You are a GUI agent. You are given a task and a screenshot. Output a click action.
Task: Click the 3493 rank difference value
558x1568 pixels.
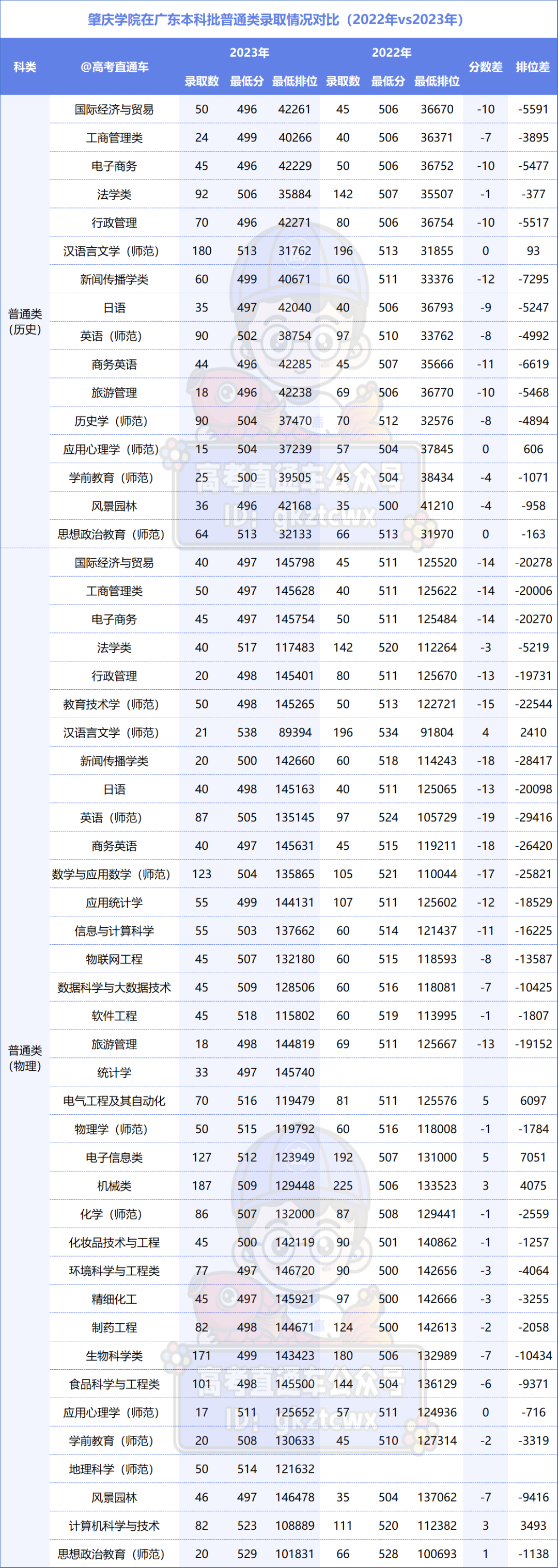coord(533,1525)
